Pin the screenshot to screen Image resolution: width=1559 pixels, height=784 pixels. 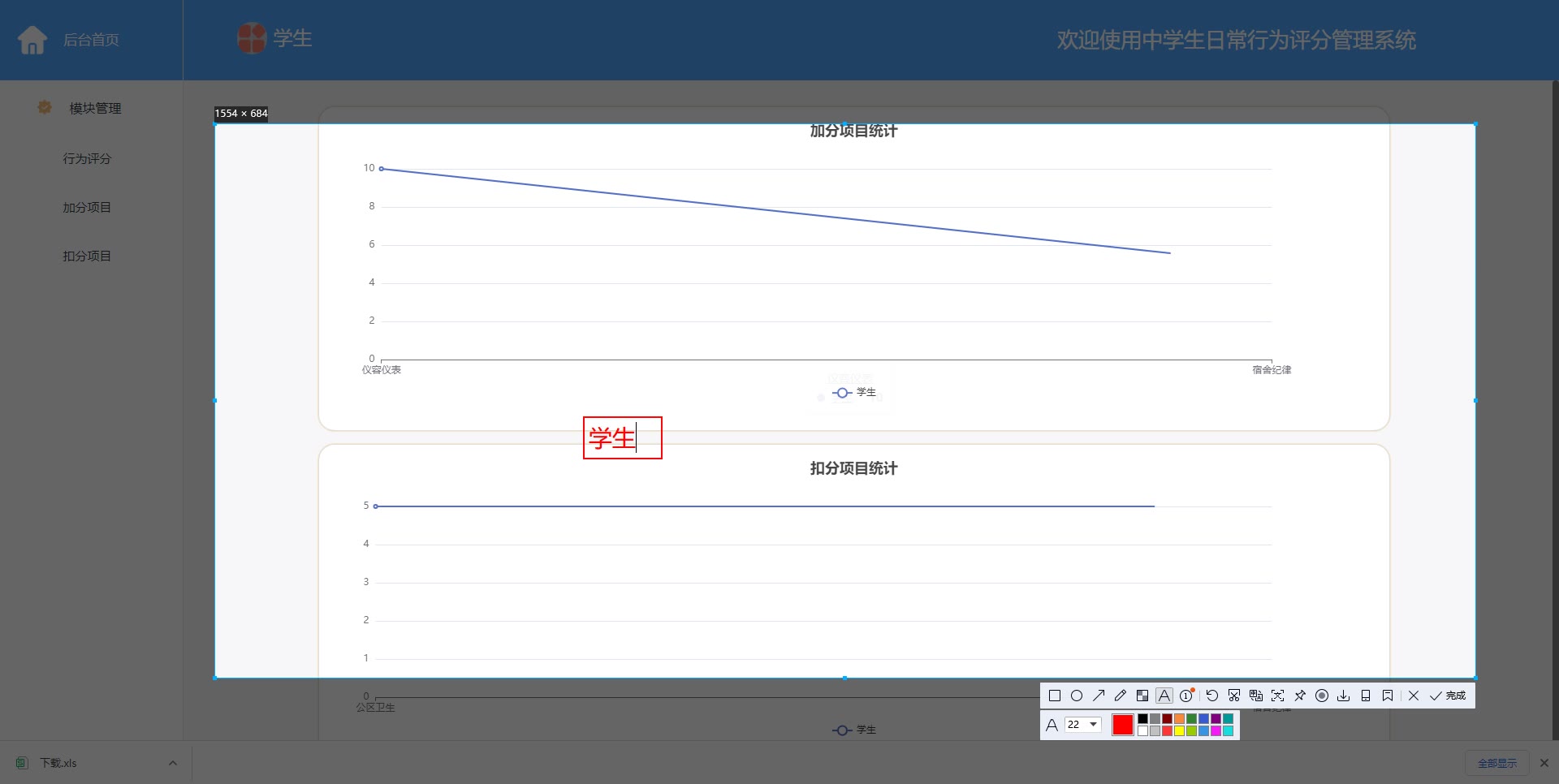(x=1300, y=696)
